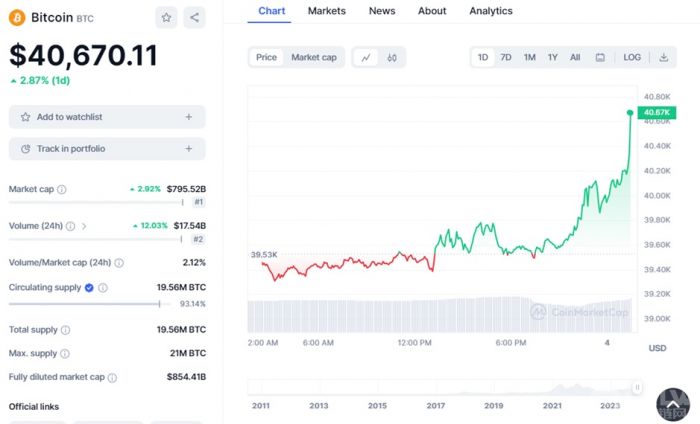Click the $17.54B volume value
This screenshot has height=424, width=700.
[190, 226]
